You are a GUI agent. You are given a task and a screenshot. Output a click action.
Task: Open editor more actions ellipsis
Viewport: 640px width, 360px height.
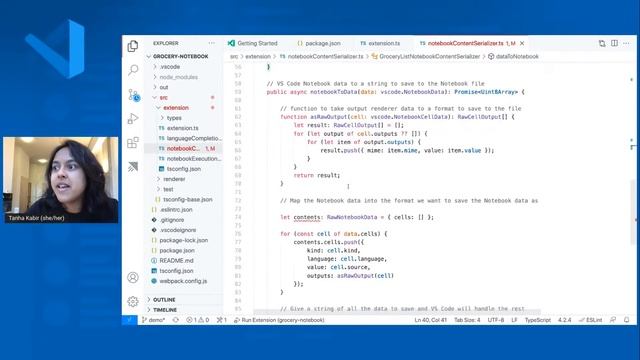coord(627,43)
